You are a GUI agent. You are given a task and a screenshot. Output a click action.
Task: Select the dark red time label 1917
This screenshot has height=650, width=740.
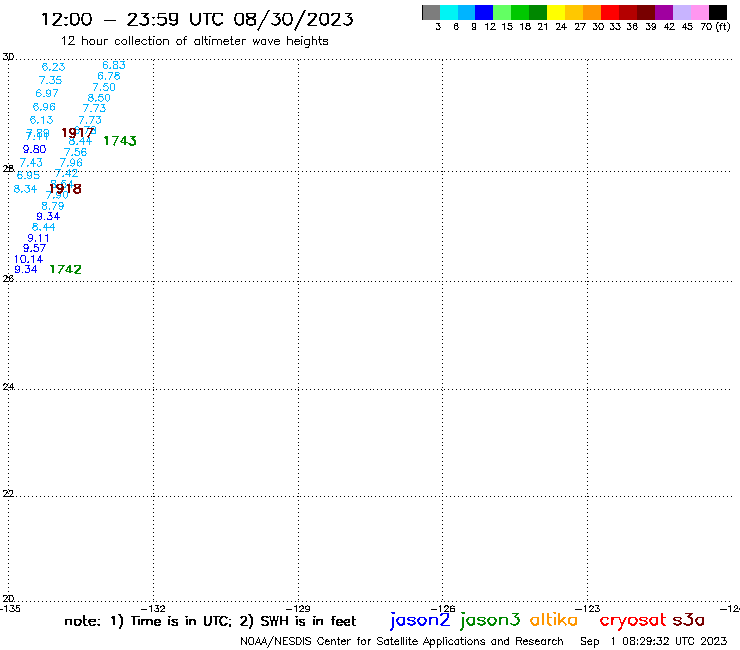click(78, 133)
